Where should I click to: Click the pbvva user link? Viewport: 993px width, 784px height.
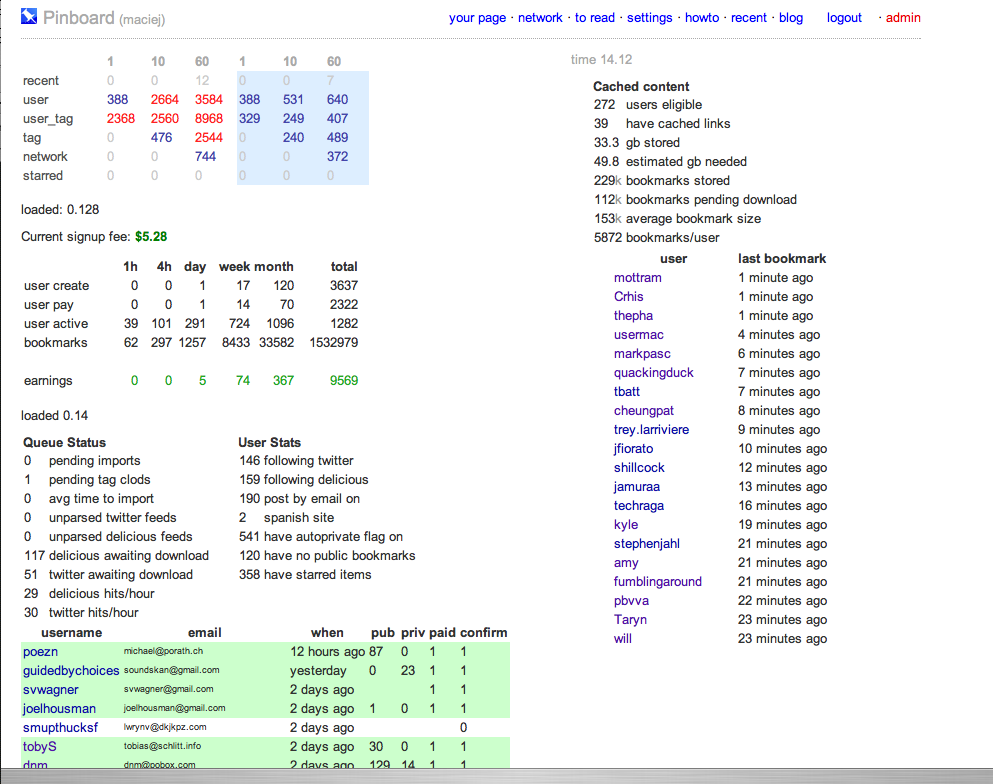[631, 600]
